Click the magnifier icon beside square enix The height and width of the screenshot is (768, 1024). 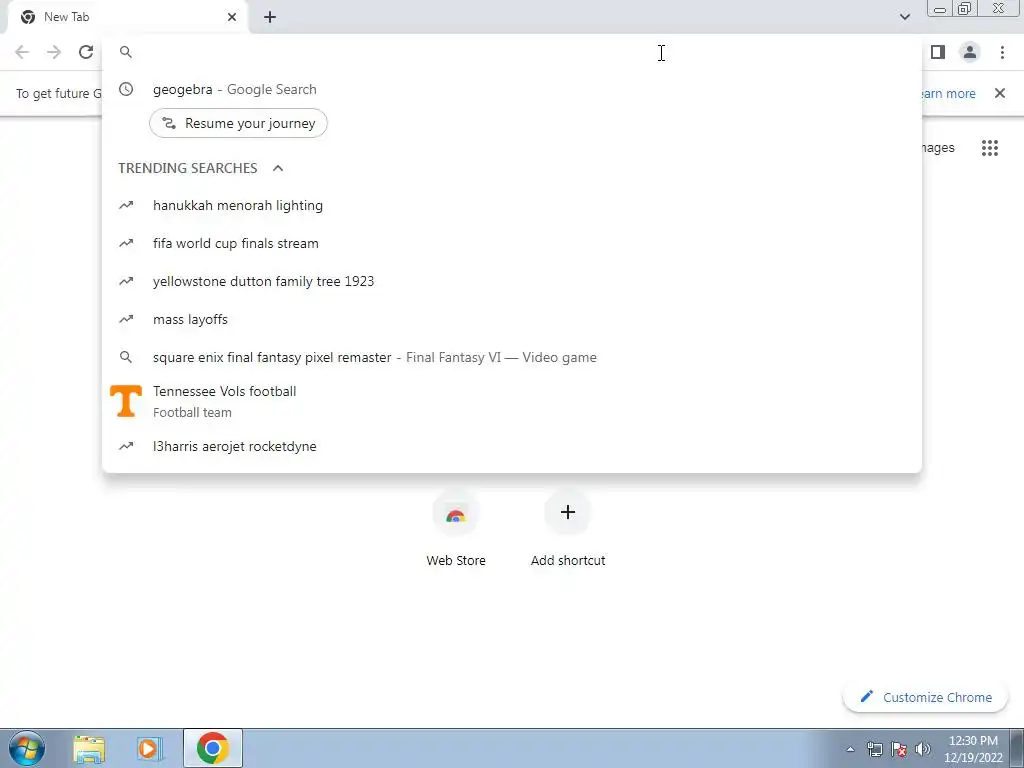click(126, 357)
